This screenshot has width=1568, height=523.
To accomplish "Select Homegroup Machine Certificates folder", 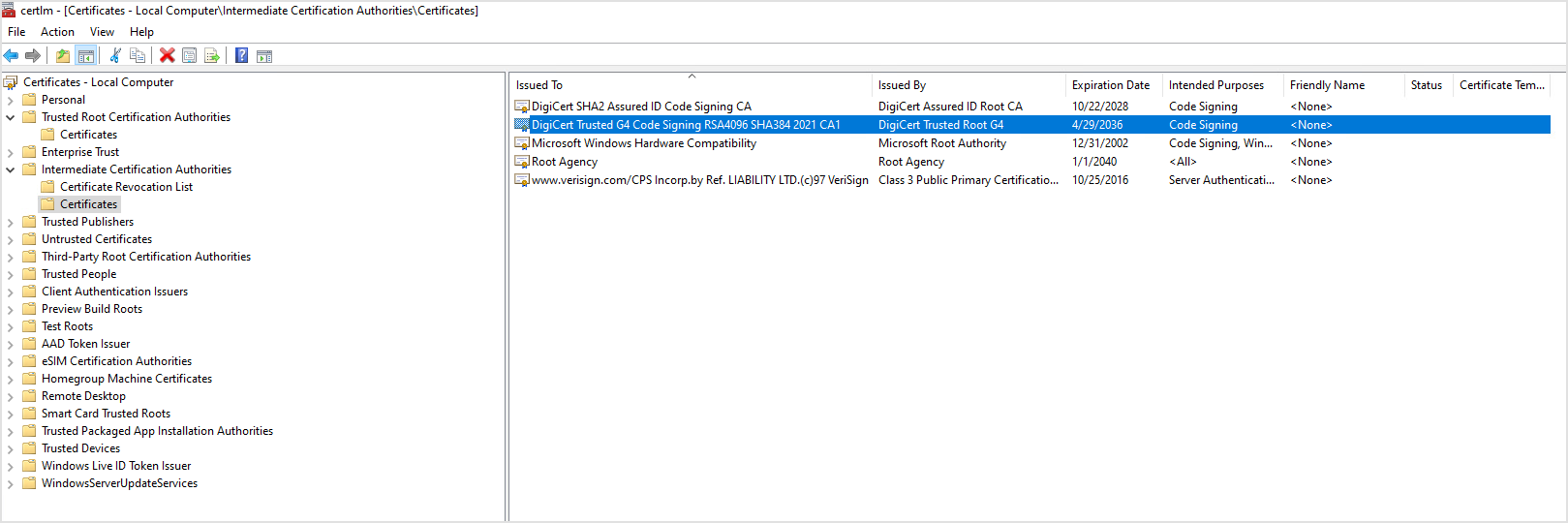I will pyautogui.click(x=127, y=379).
